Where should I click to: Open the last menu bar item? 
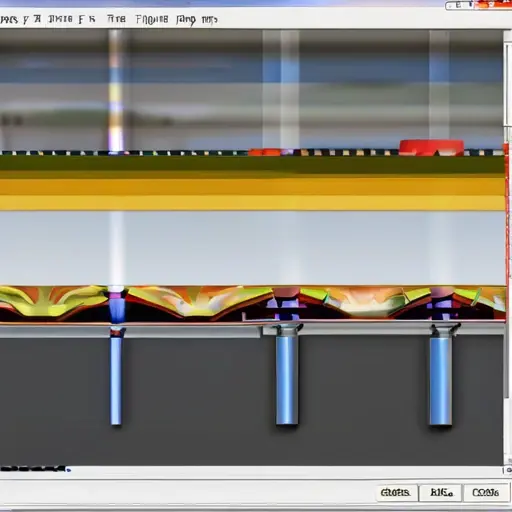209,20
